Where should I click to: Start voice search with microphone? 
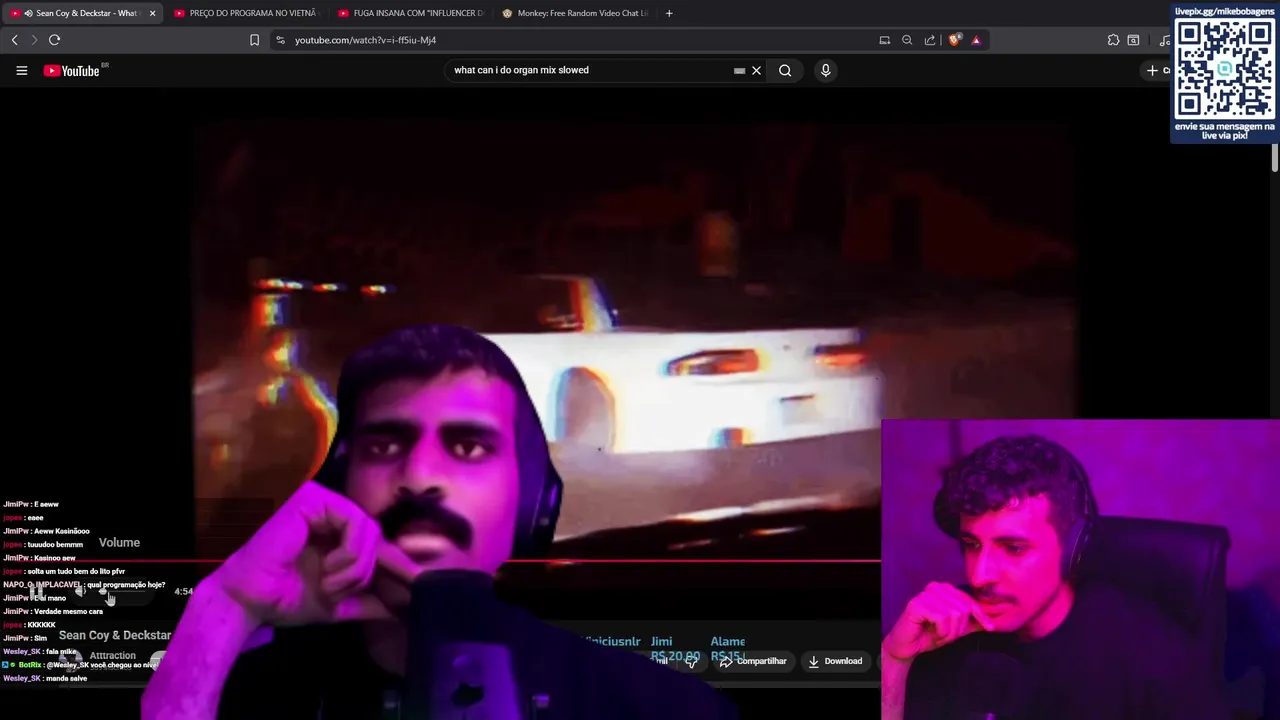pyautogui.click(x=825, y=70)
